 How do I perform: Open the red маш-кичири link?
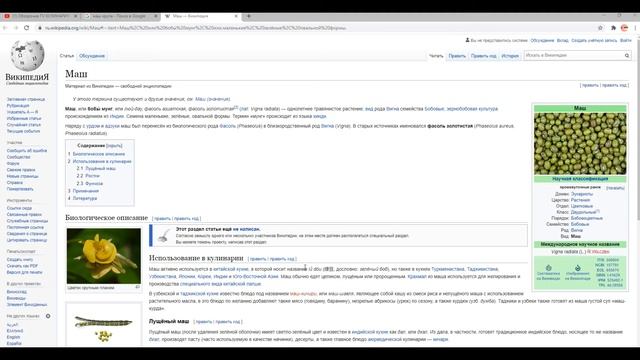[303, 294]
